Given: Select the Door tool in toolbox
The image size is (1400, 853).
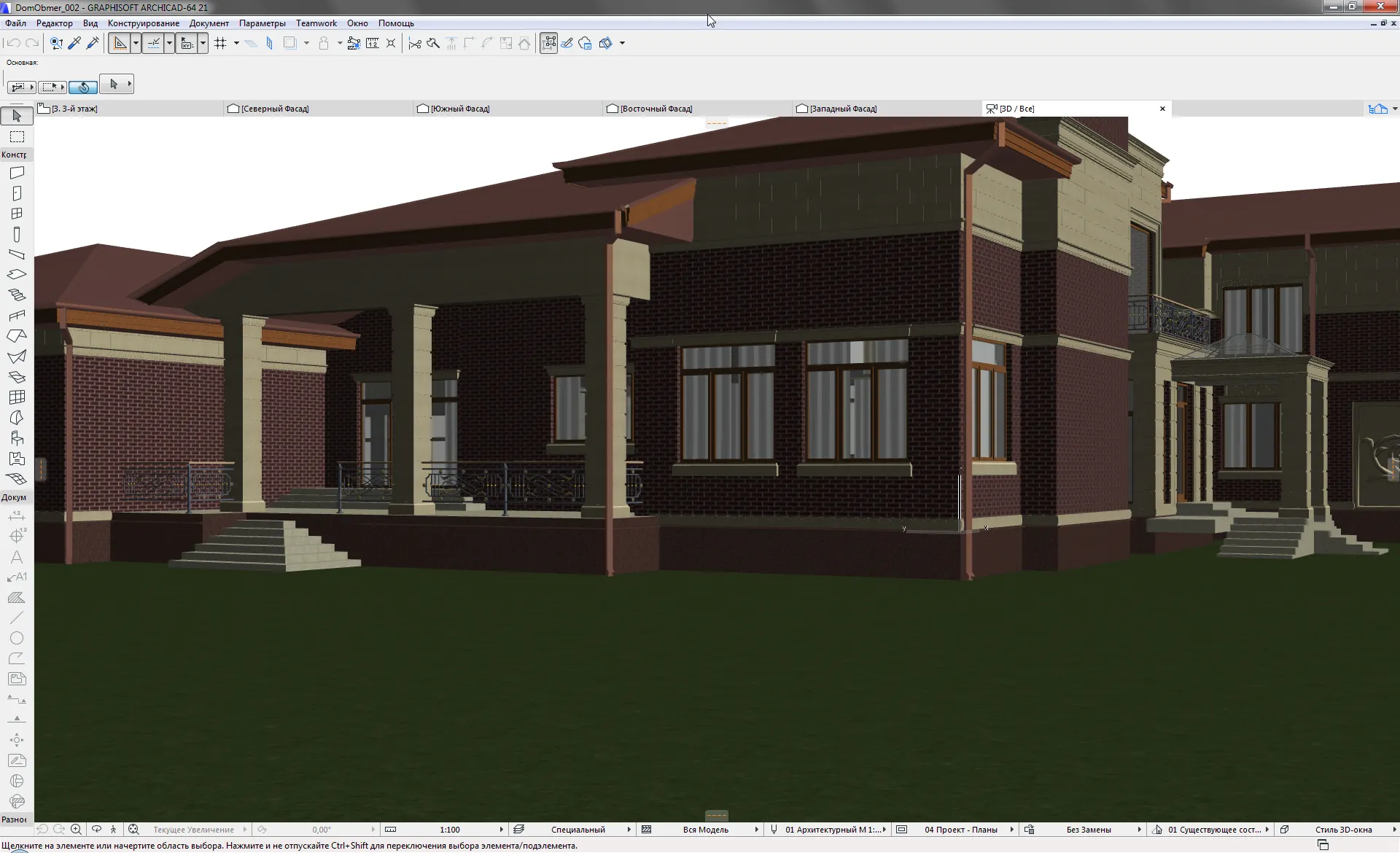Looking at the screenshot, I should point(17,193).
